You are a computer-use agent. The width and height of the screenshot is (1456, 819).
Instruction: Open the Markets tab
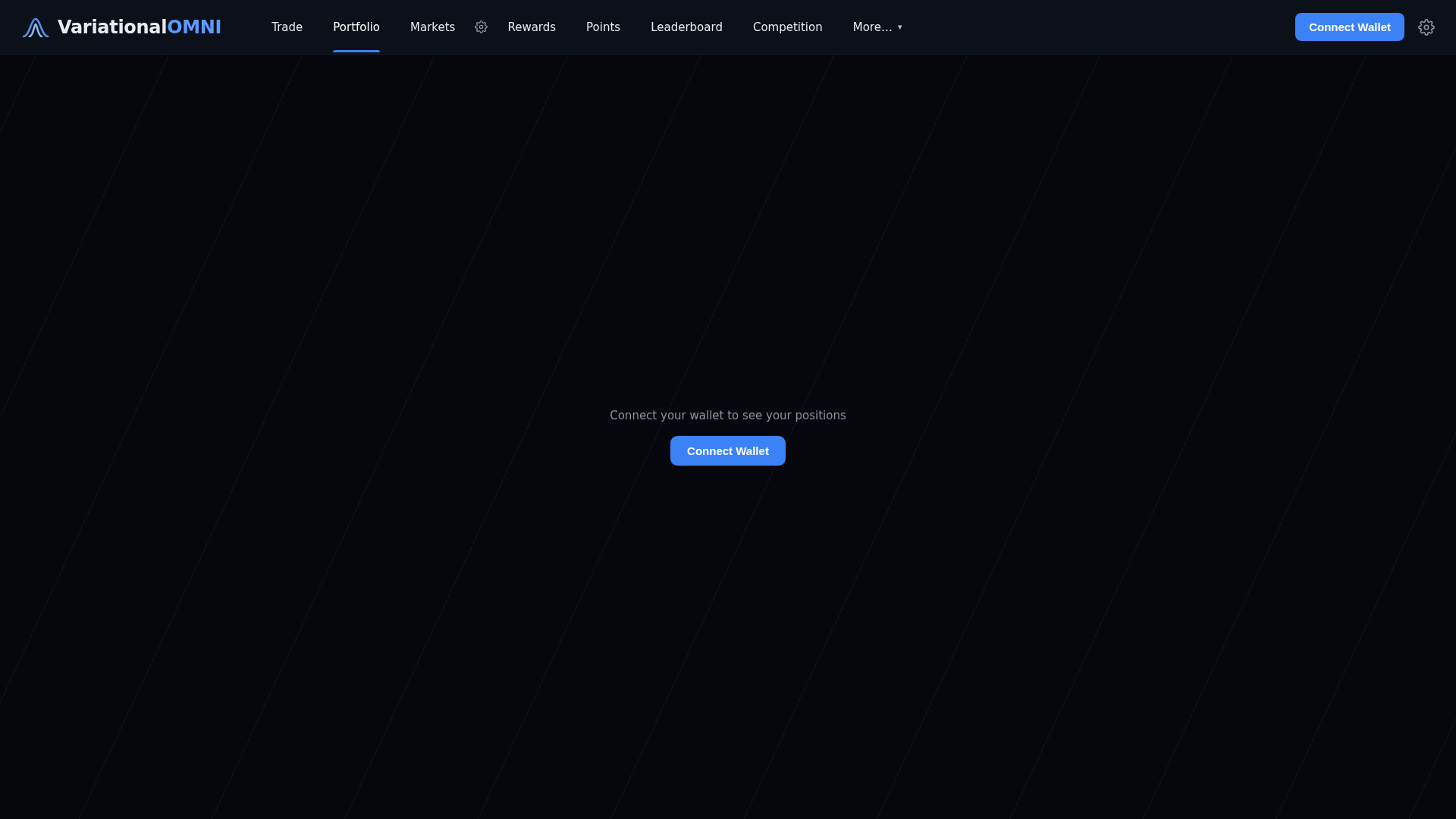tap(432, 27)
